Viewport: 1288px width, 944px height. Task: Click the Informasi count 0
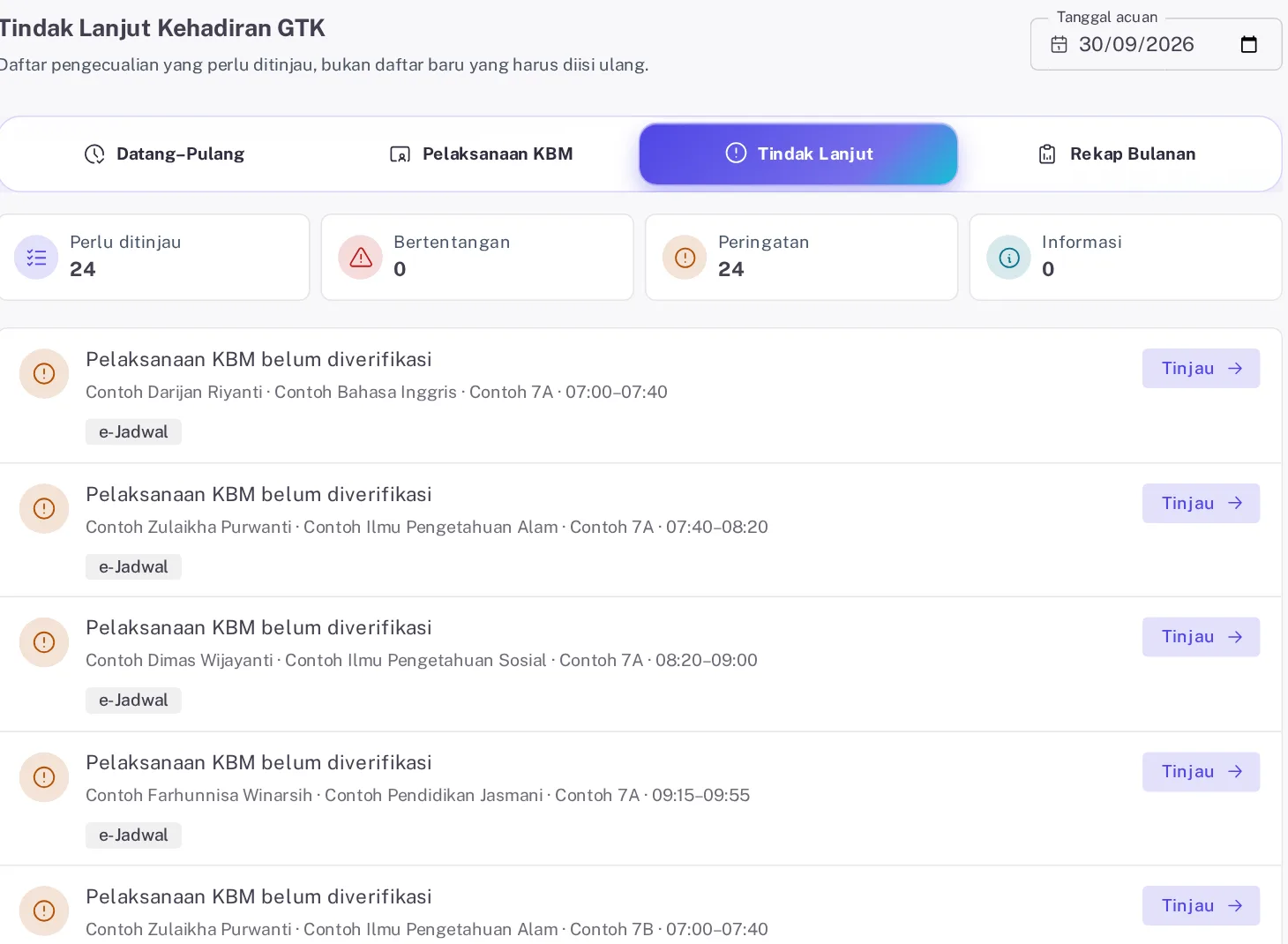coord(1048,269)
